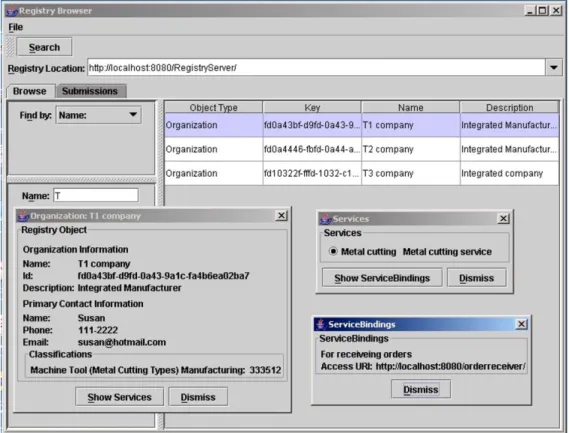Minimize the Registry Browser window
Image resolution: width=569 pixels, height=433 pixels.
(530, 11)
